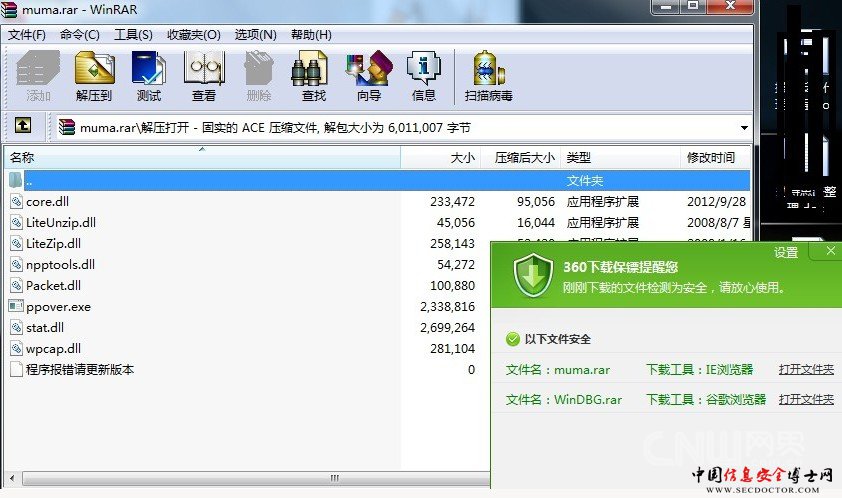The image size is (842, 498).
Task: Click the horizontal scrollbar left arrow
Action: point(12,478)
